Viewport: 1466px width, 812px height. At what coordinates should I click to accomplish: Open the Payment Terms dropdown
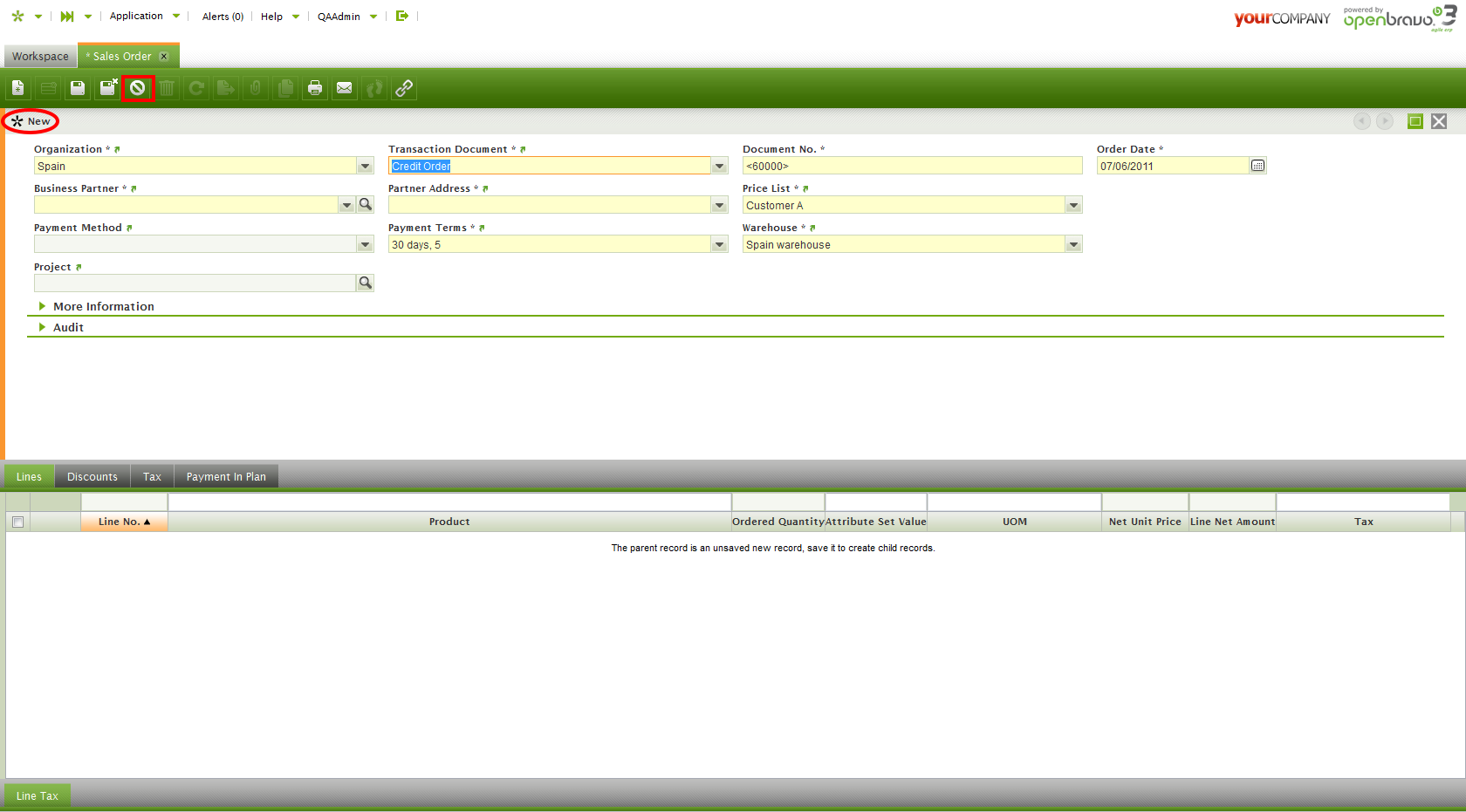click(720, 244)
